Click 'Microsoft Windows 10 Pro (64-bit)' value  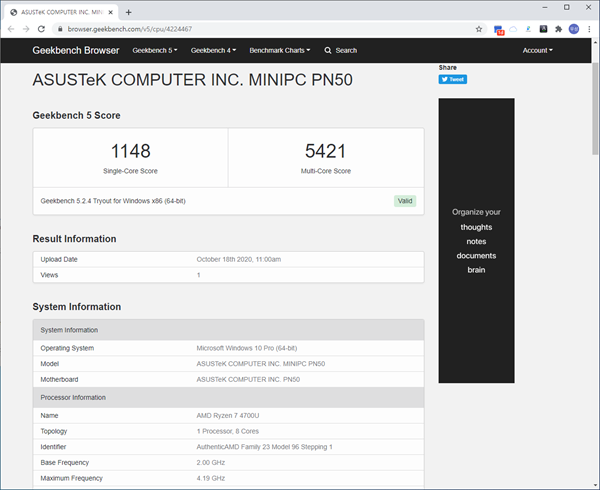coord(247,348)
